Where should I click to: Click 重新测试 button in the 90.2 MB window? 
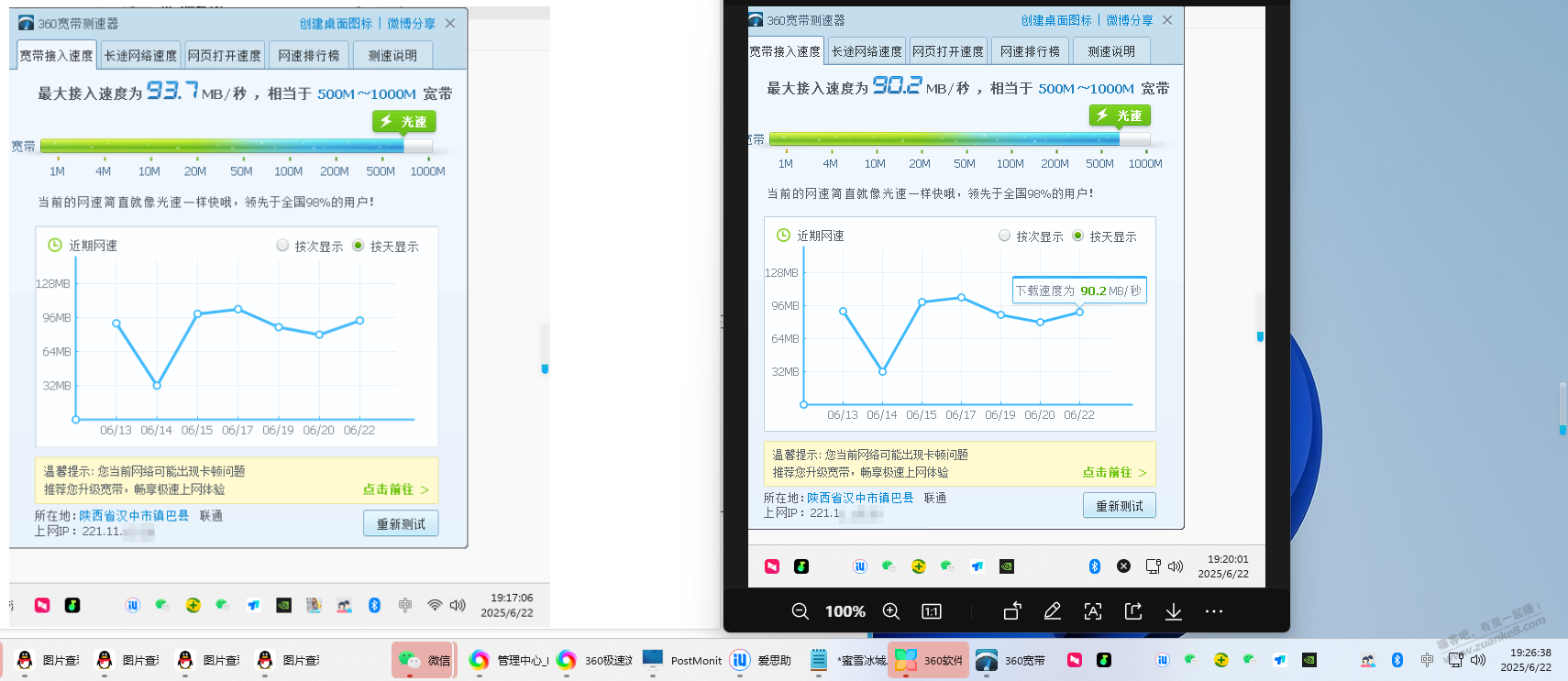click(x=1120, y=506)
